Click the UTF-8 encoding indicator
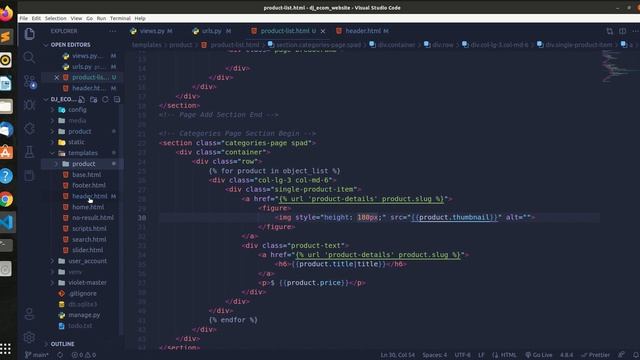The image size is (640, 360). coord(462,355)
